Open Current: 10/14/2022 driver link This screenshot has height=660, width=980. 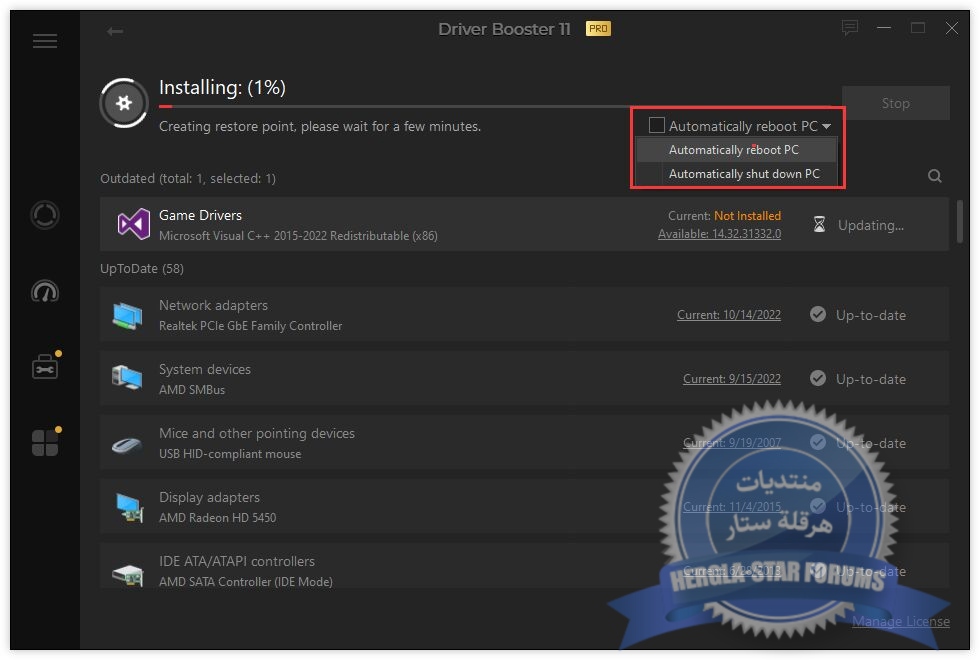click(x=729, y=315)
